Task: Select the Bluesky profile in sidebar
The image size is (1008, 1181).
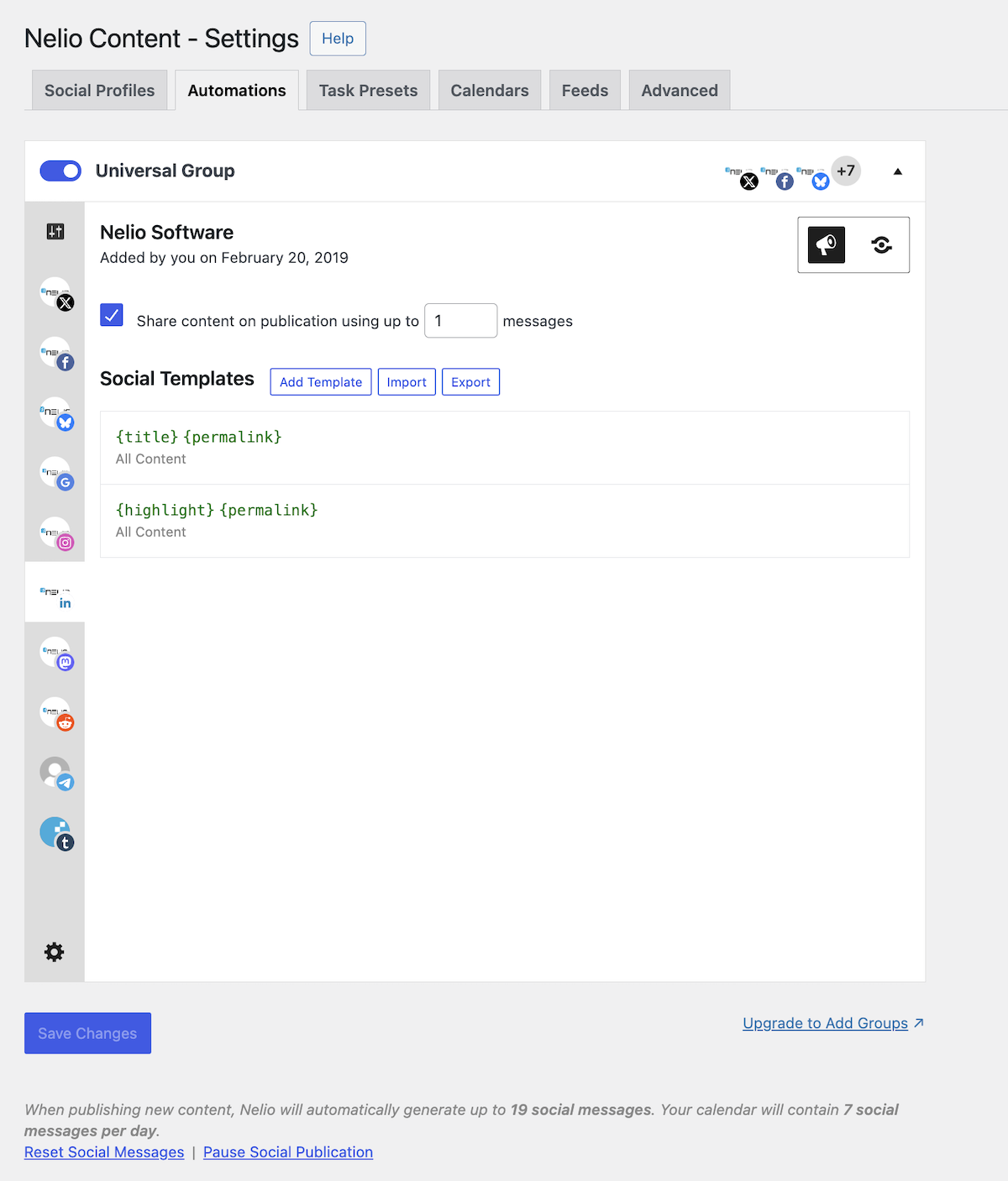Action: point(56,413)
